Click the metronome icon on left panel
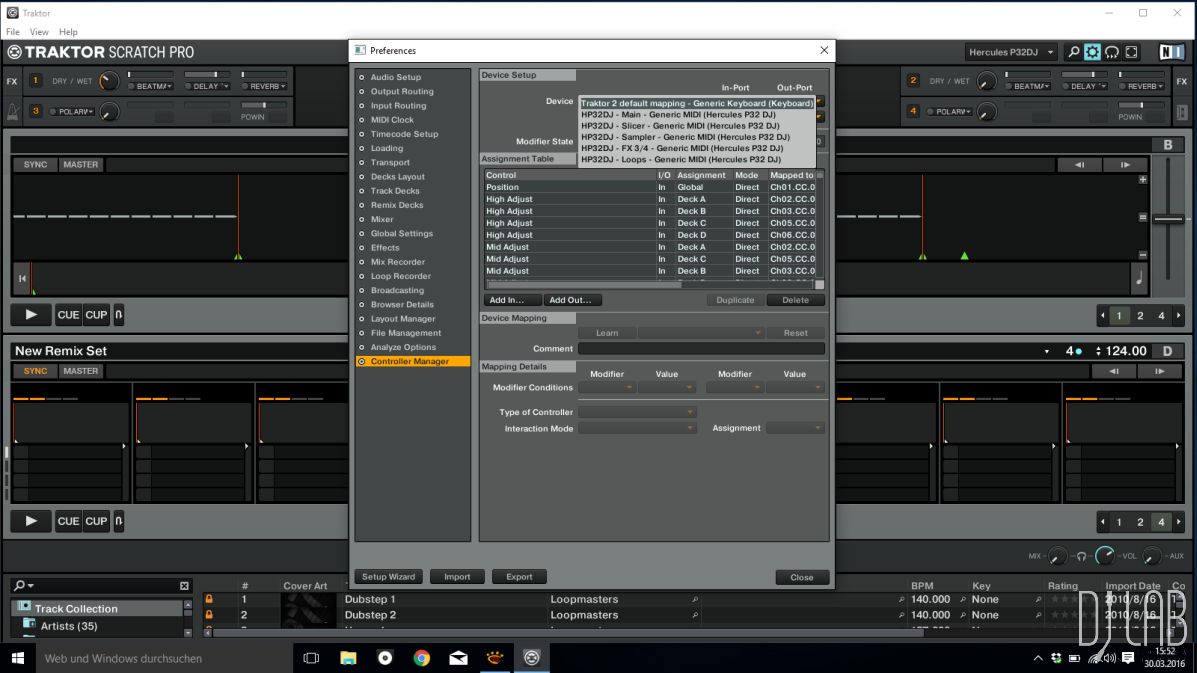1197x673 pixels. [13, 111]
